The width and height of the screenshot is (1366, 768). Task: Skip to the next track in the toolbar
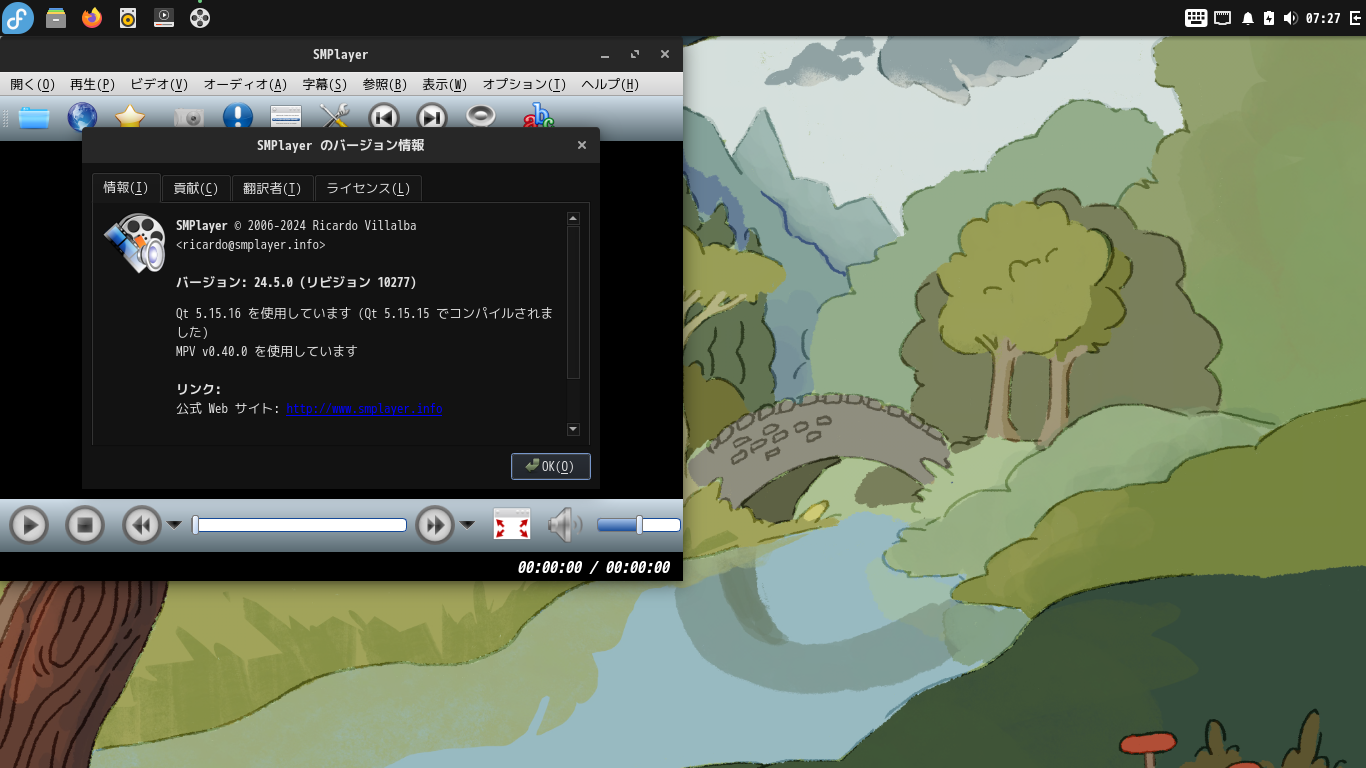[x=432, y=118]
